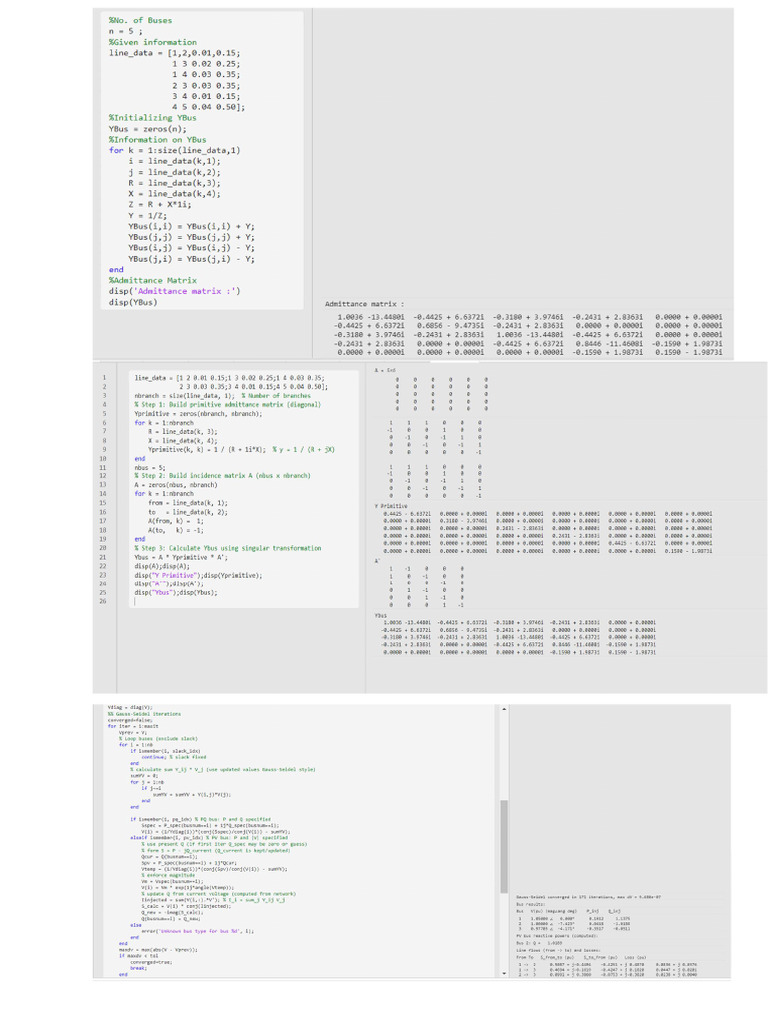Click the "Ybus = A * Yprimitive * A';" line
This screenshot has width=768, height=1024.
pos(180,557)
